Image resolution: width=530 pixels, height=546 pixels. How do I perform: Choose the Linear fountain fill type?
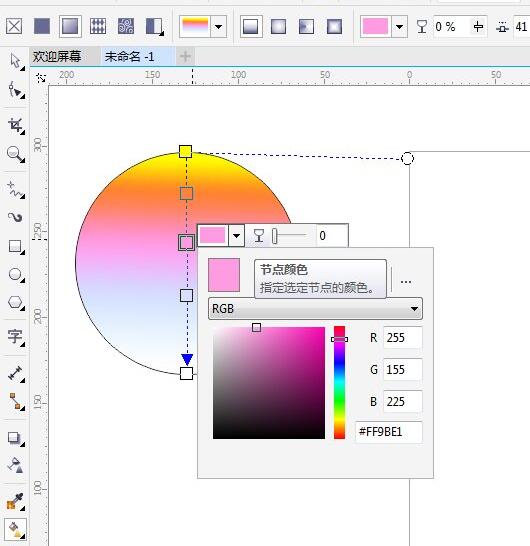coord(251,26)
